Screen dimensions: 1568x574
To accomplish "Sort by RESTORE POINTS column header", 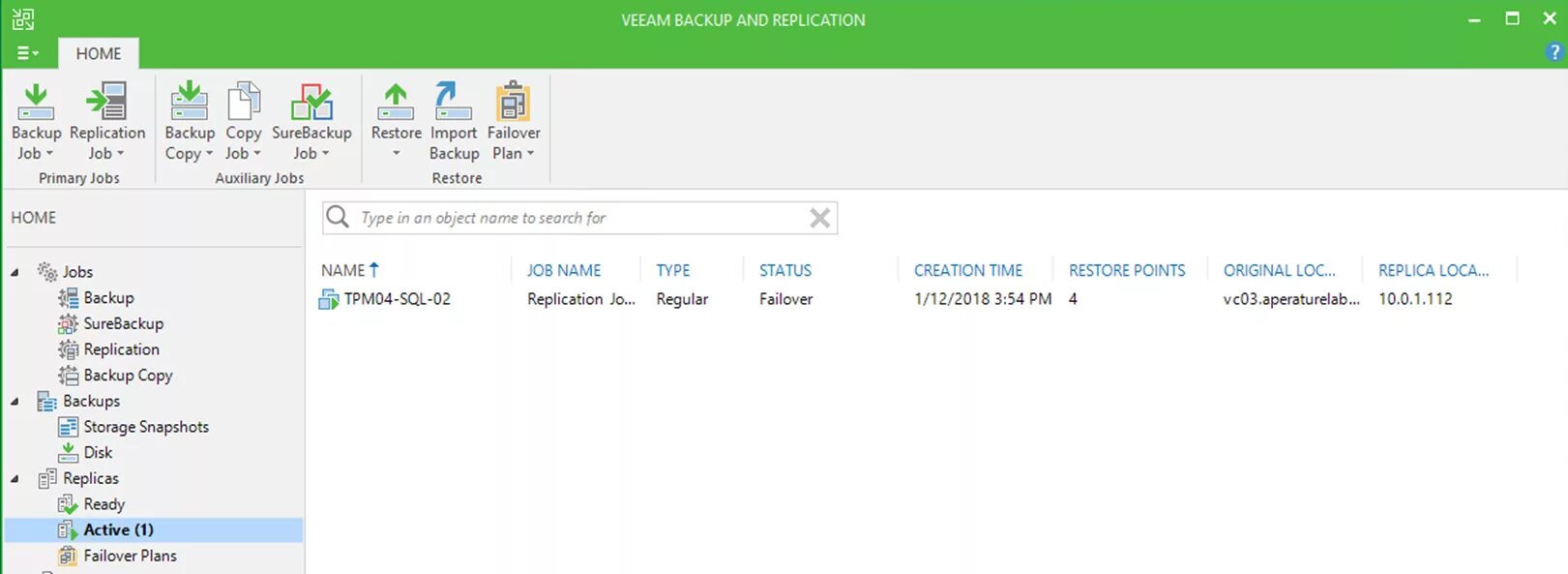I will [1127, 270].
